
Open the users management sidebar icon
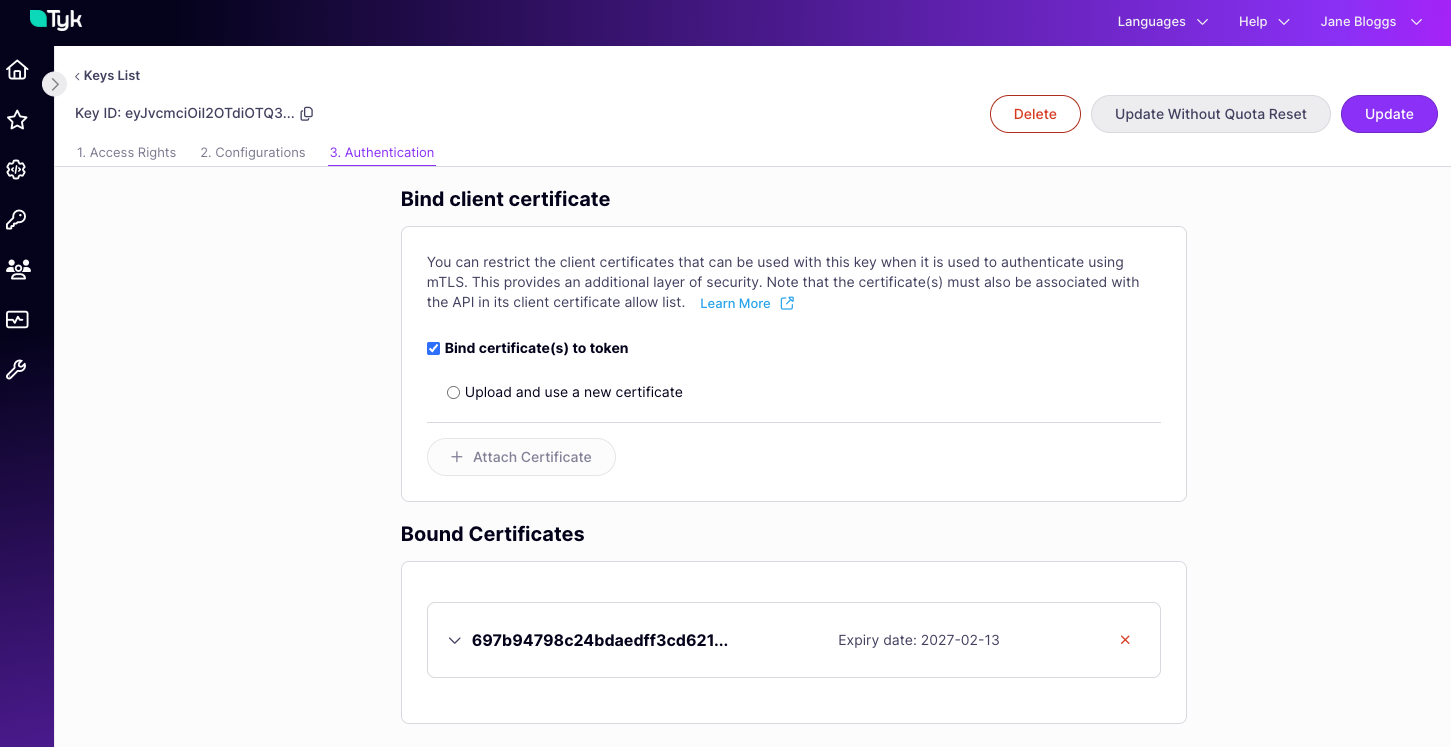[x=16, y=270]
